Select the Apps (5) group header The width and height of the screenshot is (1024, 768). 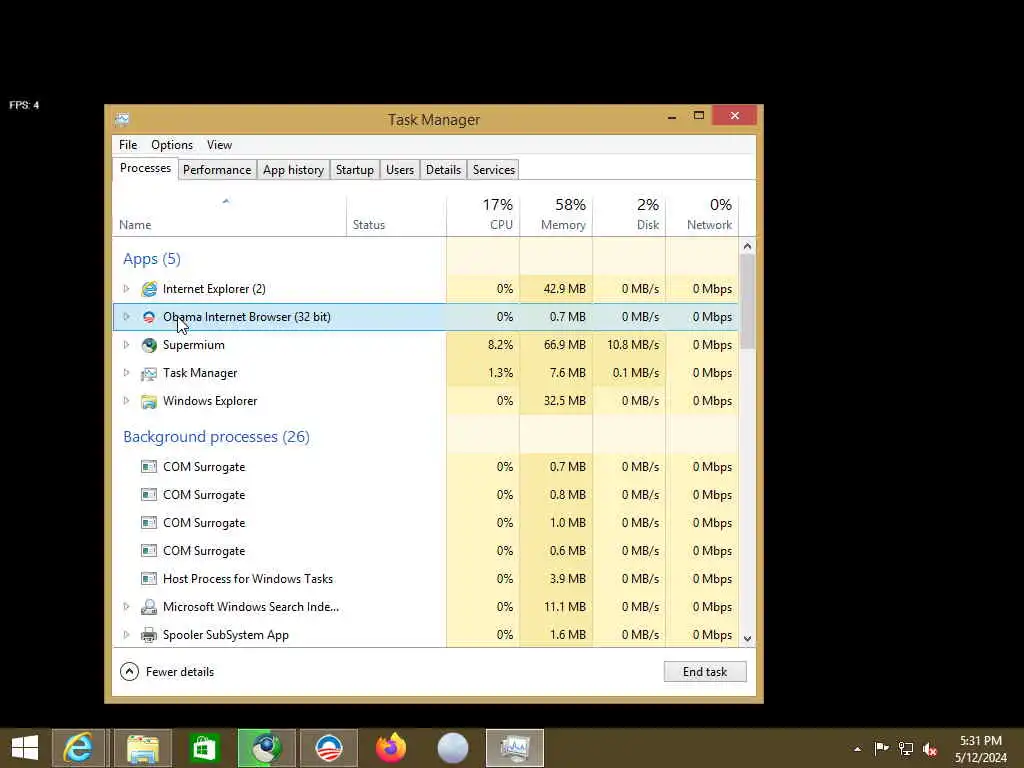[x=152, y=259]
